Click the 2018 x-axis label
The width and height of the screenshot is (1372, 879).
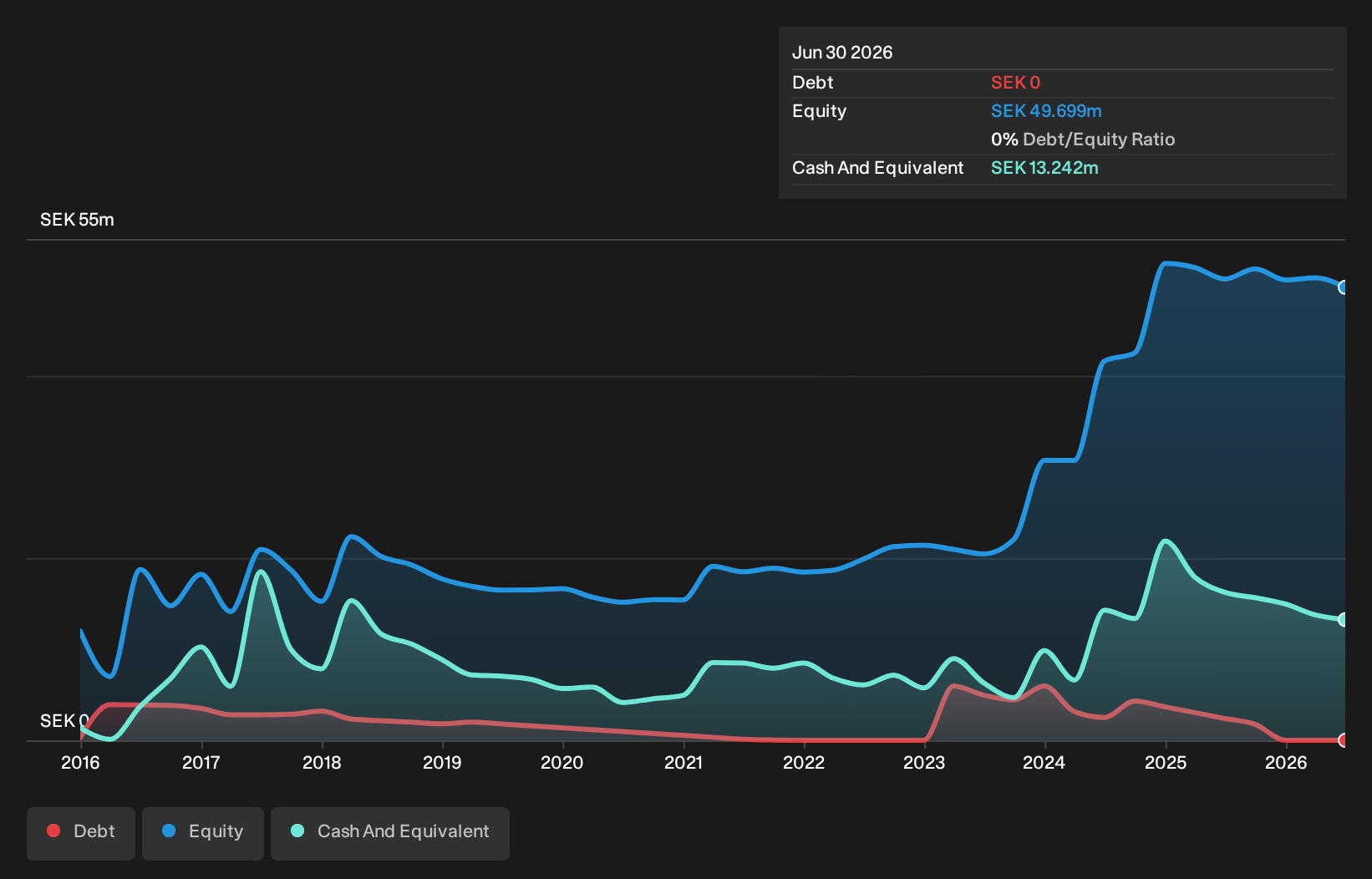pyautogui.click(x=322, y=762)
